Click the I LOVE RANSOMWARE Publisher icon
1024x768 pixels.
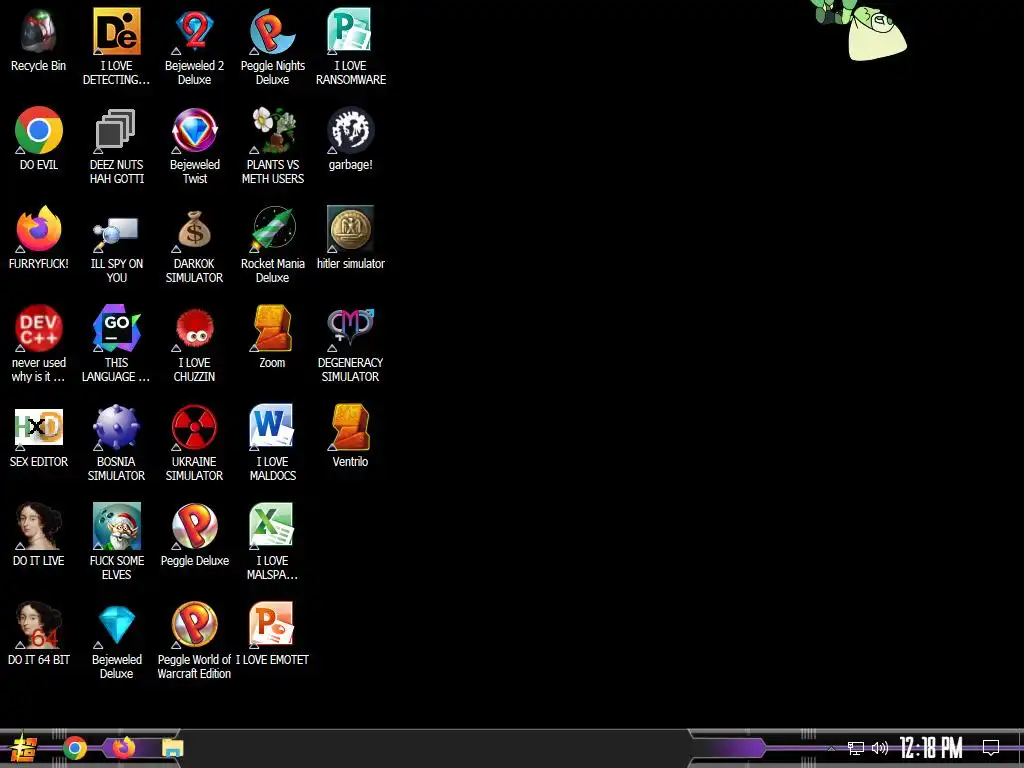coord(350,31)
